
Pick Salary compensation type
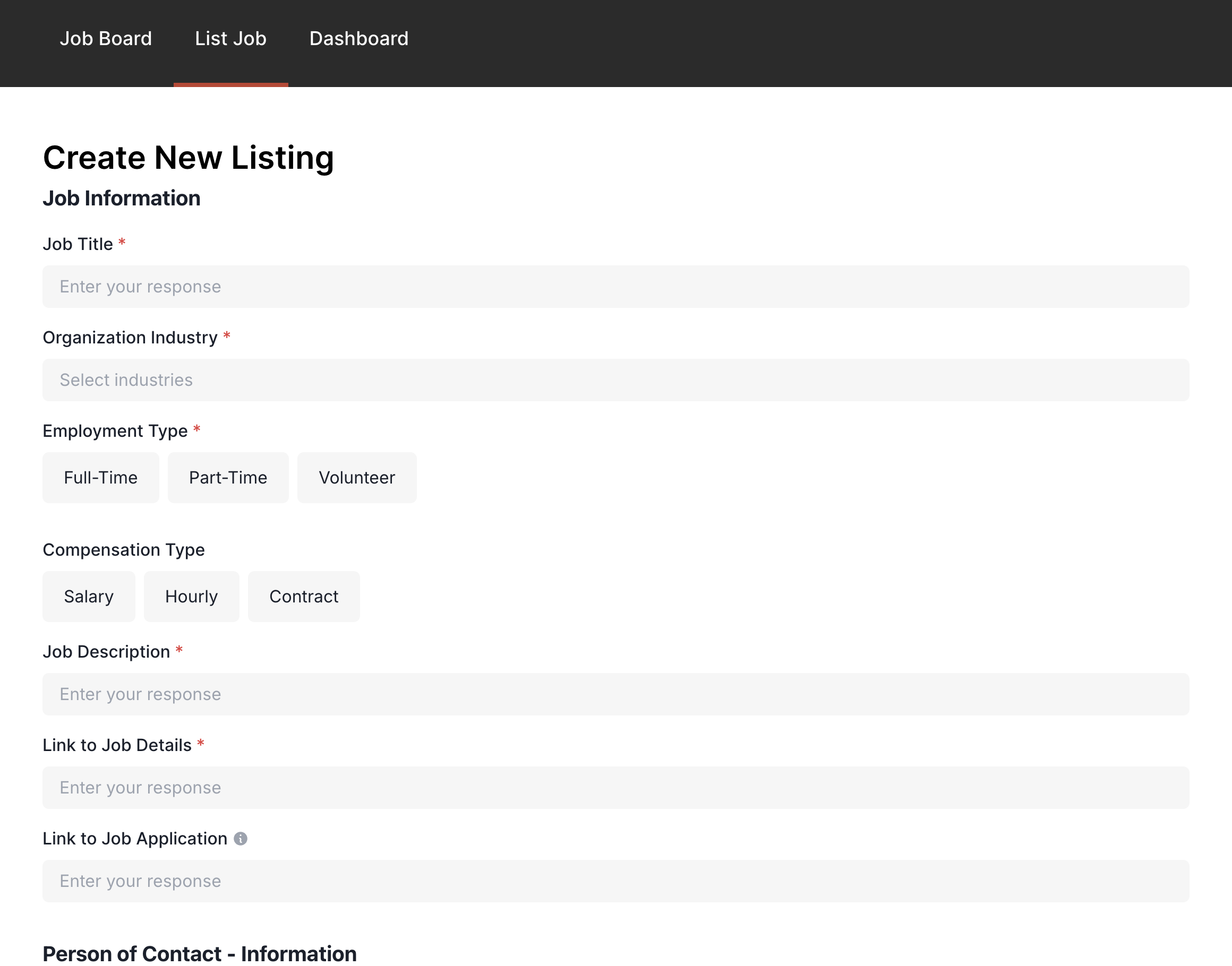pyautogui.click(x=89, y=597)
